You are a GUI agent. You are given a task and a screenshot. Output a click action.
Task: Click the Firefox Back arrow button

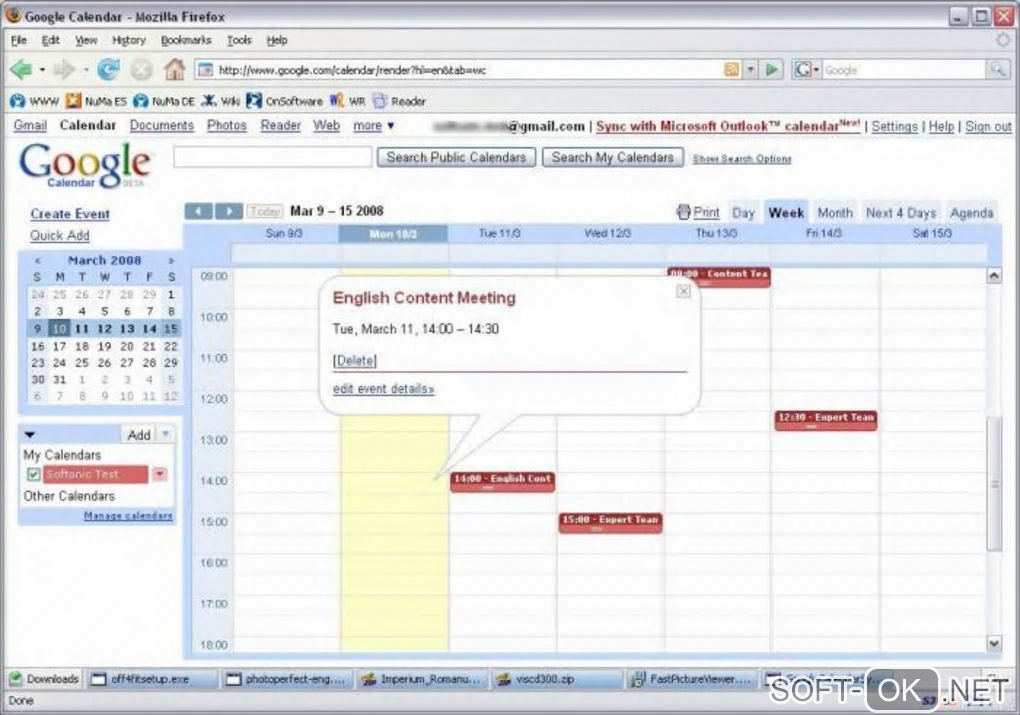point(21,69)
